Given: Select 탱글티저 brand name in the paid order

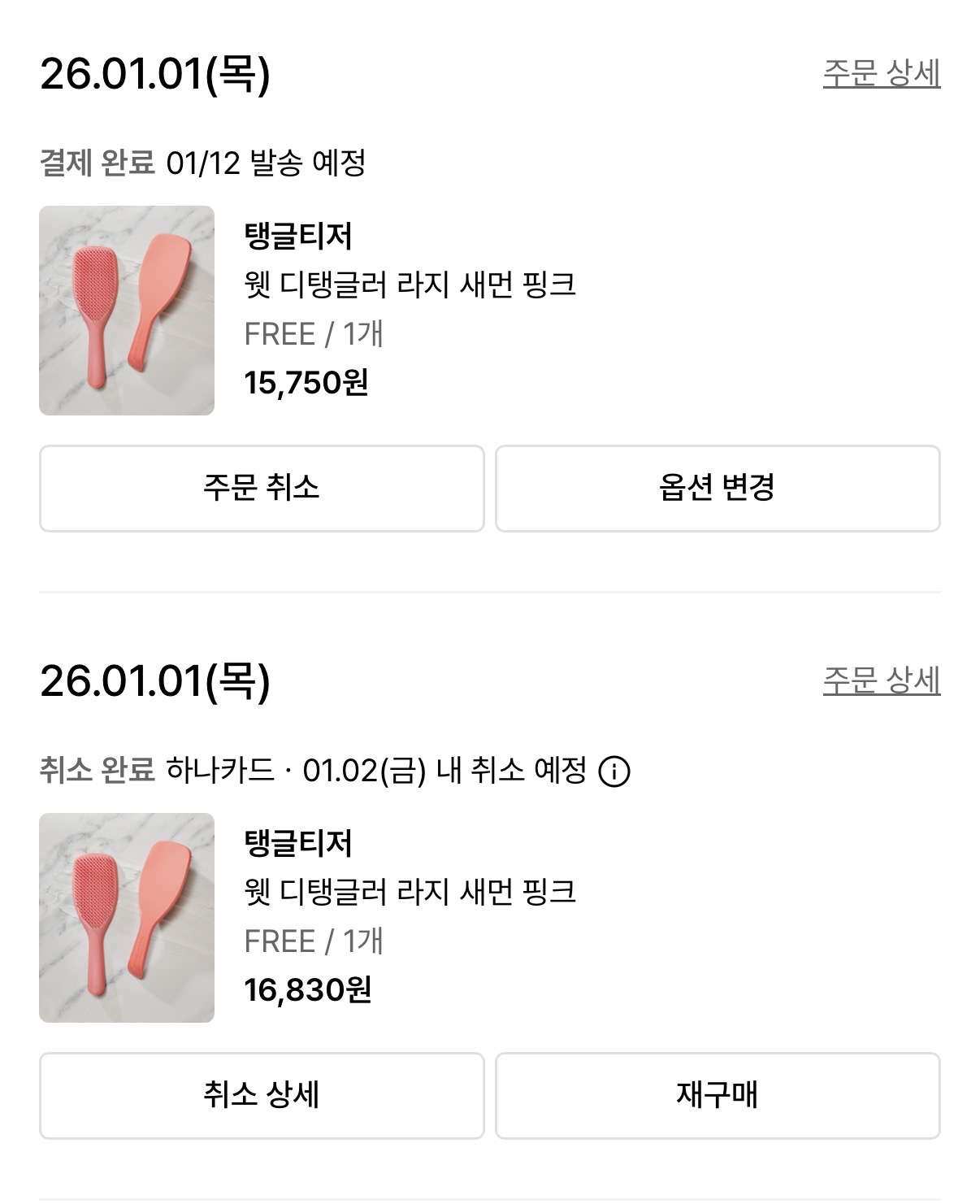Looking at the screenshot, I should tap(298, 237).
